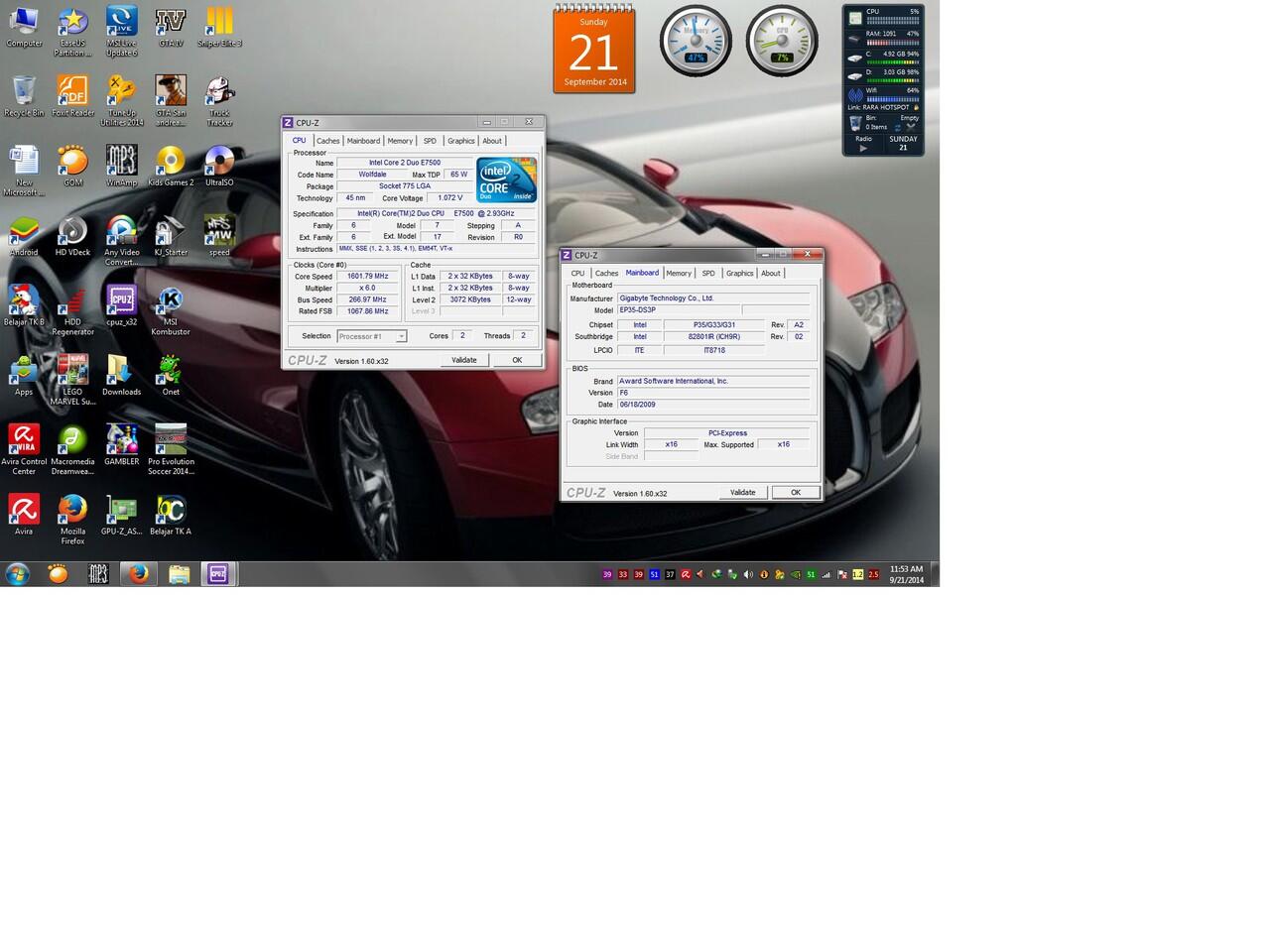
Task: Open the GTA San Andreas icon
Action: [x=171, y=100]
